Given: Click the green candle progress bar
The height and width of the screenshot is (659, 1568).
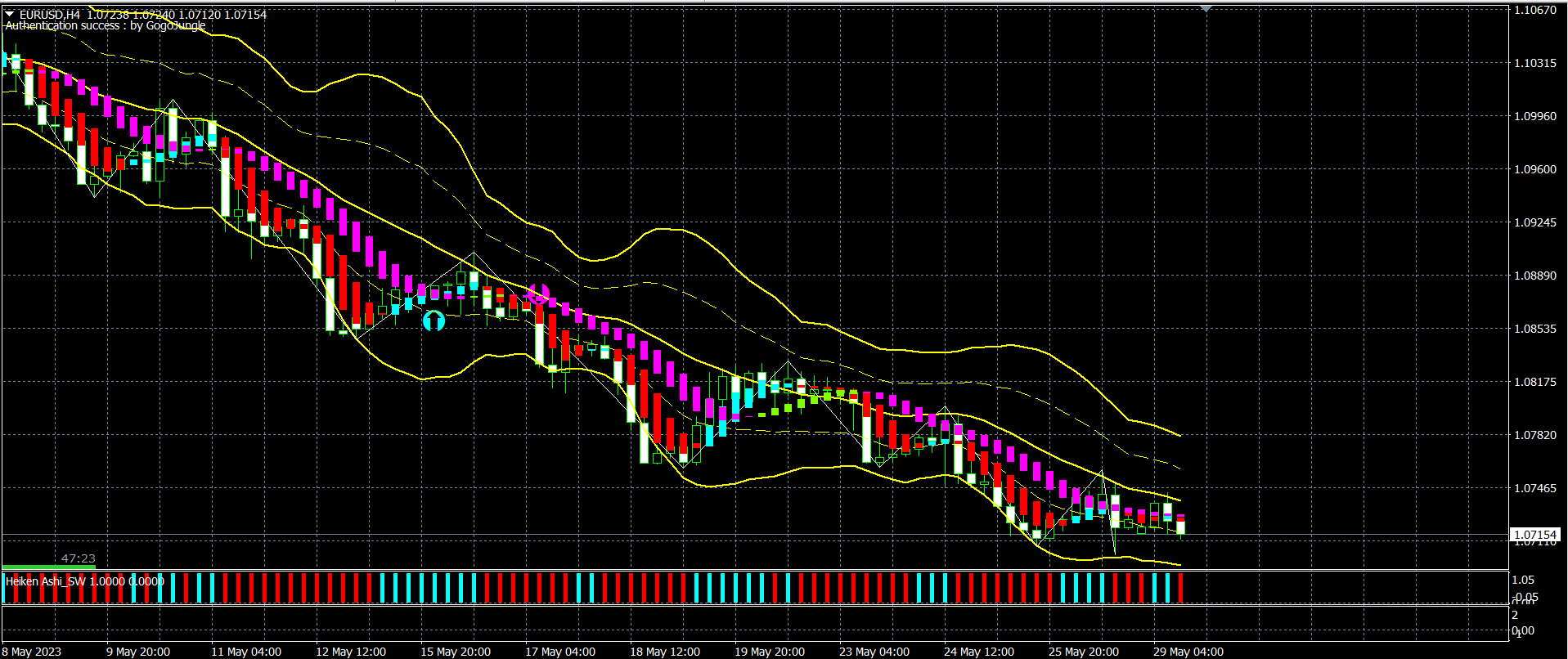Looking at the screenshot, I should coord(49,567).
